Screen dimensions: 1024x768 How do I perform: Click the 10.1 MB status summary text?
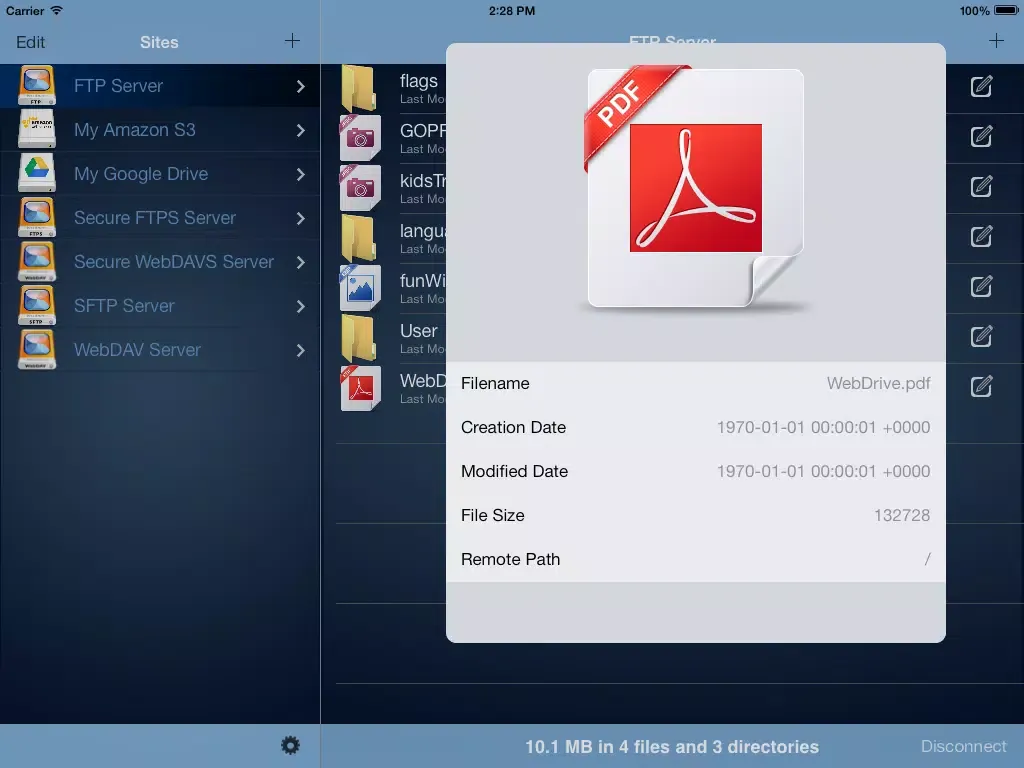(672, 746)
